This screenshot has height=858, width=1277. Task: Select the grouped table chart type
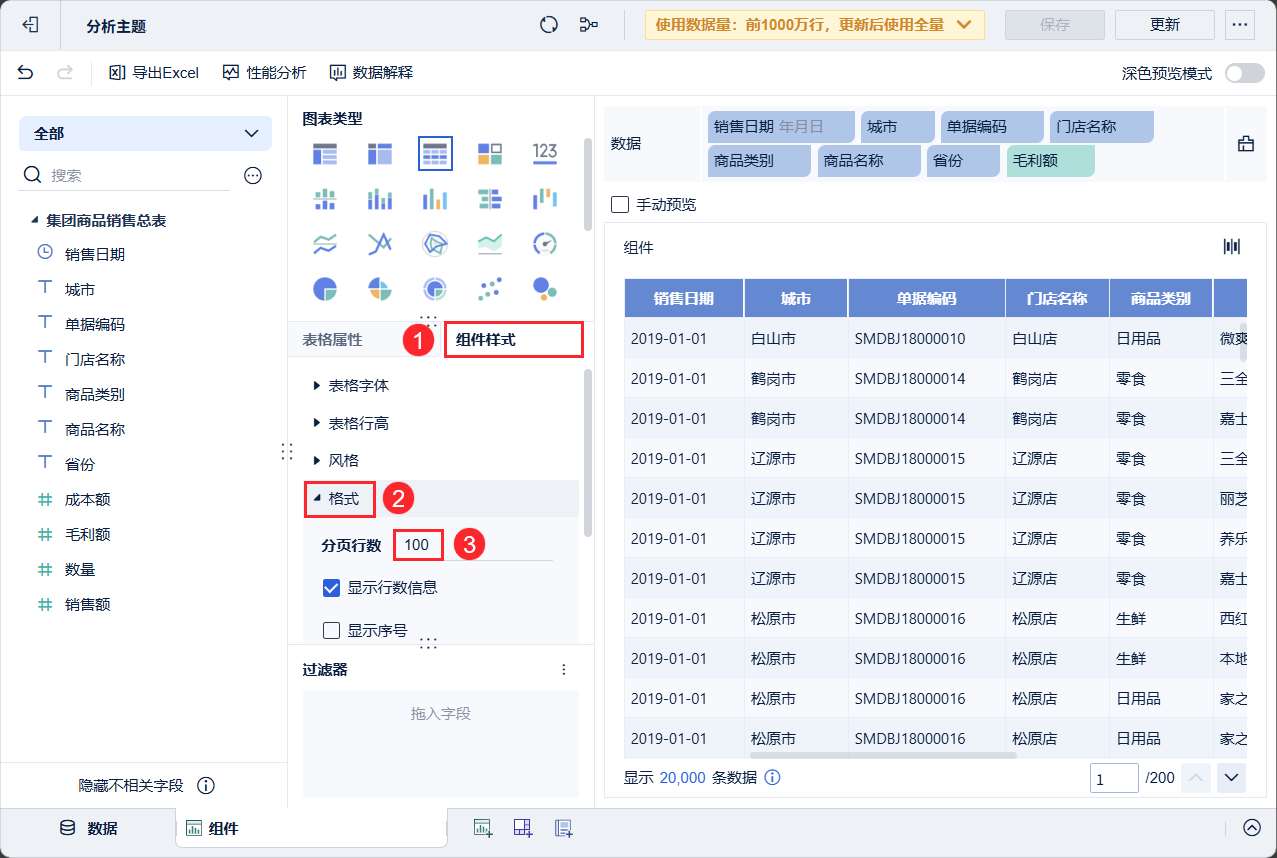[x=325, y=153]
